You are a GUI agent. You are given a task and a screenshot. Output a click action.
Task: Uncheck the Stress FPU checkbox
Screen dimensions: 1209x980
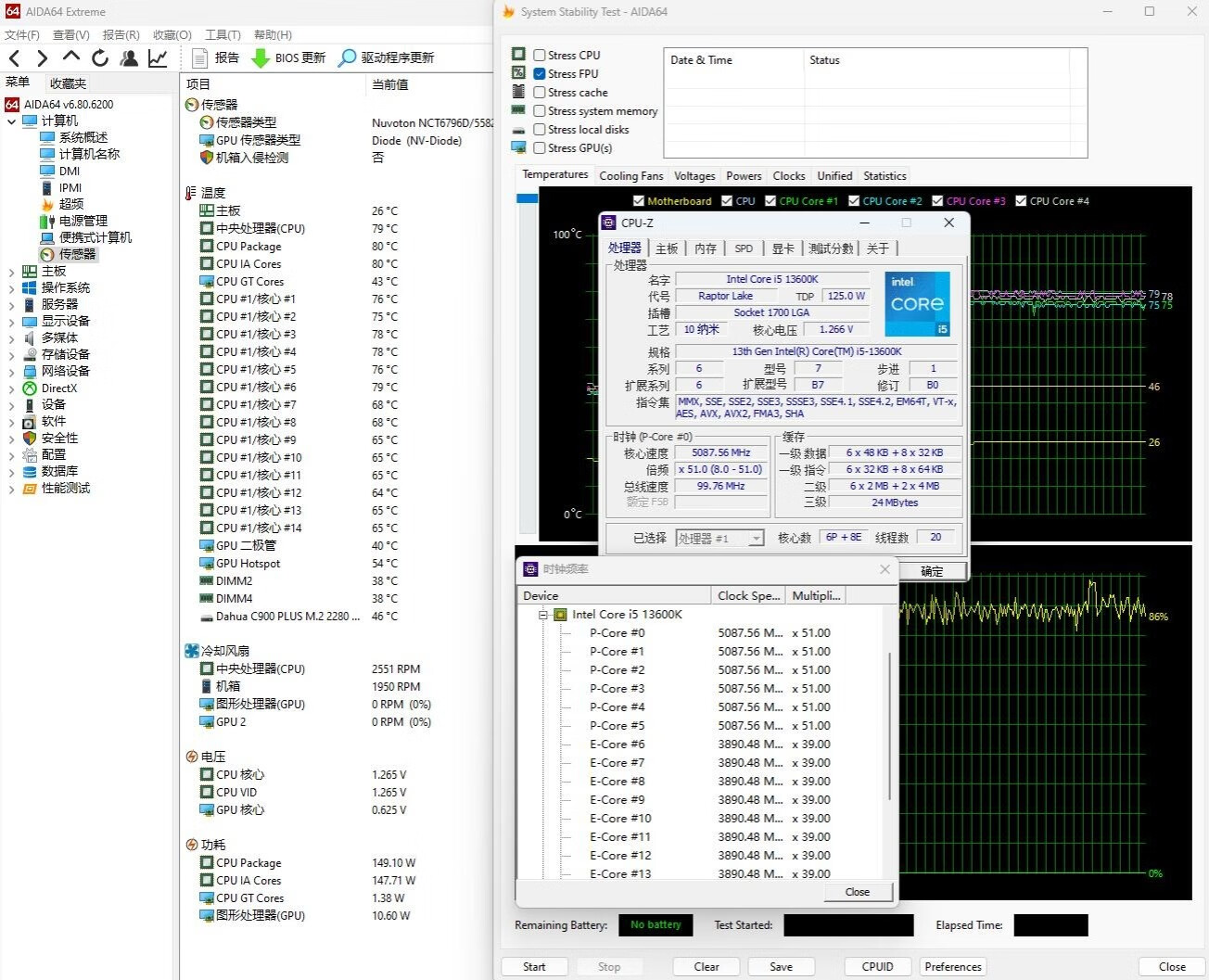pos(540,74)
